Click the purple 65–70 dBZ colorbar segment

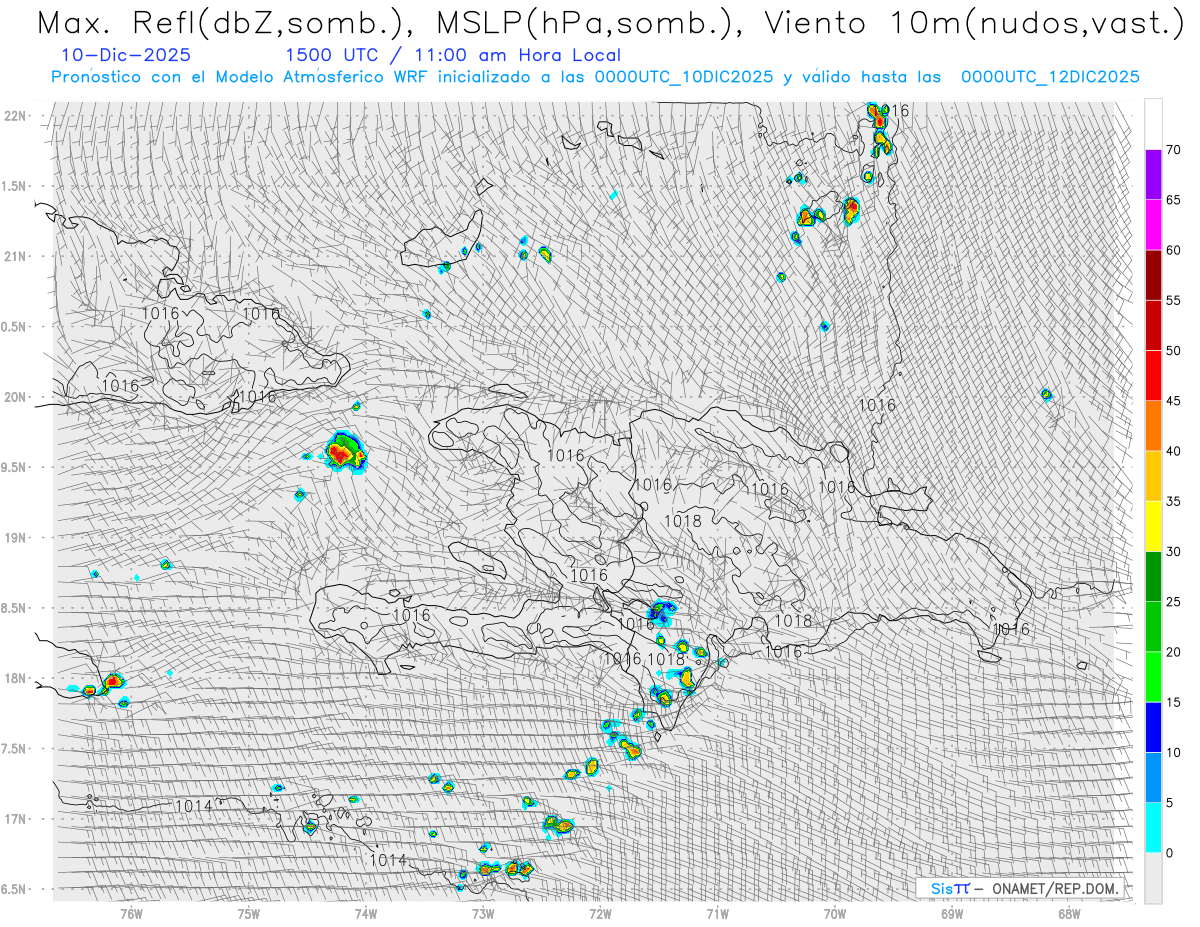(1153, 175)
